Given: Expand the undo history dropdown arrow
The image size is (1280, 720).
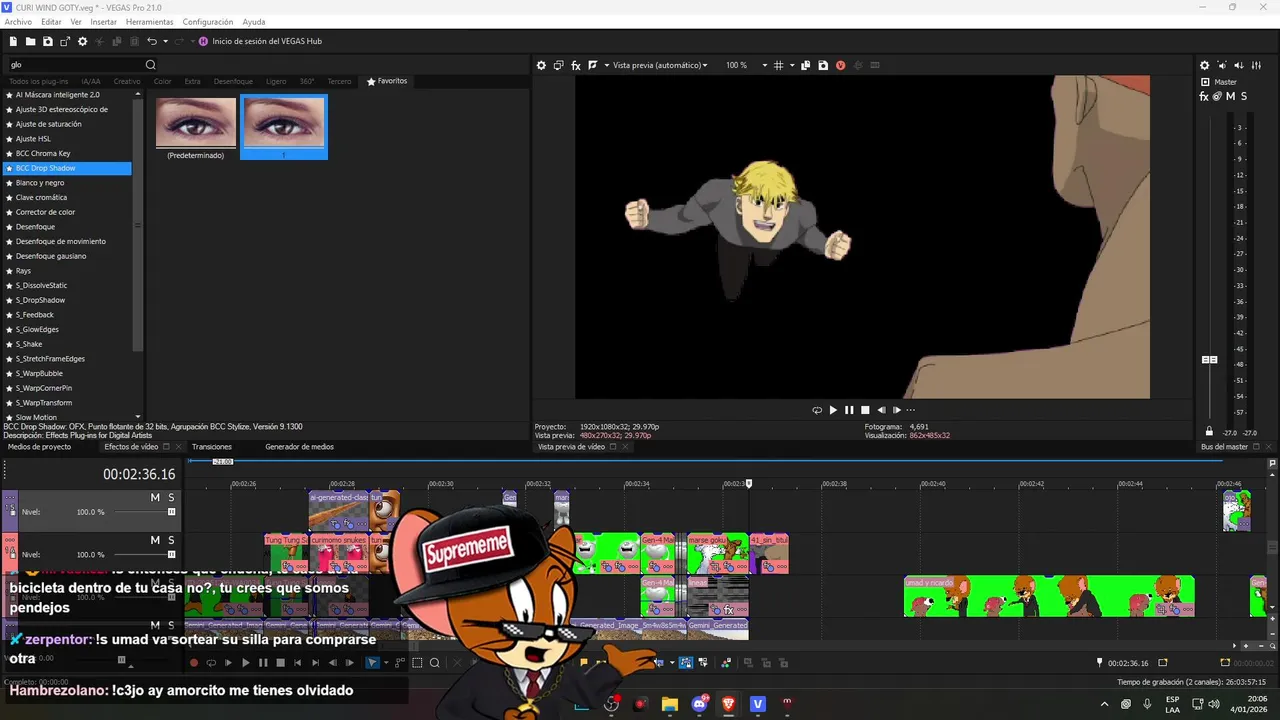Looking at the screenshot, I should tap(165, 41).
